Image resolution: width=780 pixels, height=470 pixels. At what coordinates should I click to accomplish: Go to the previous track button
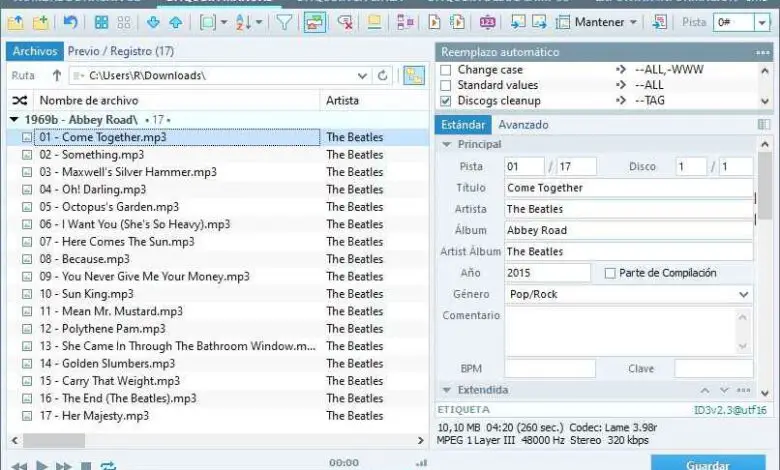(x=19, y=466)
